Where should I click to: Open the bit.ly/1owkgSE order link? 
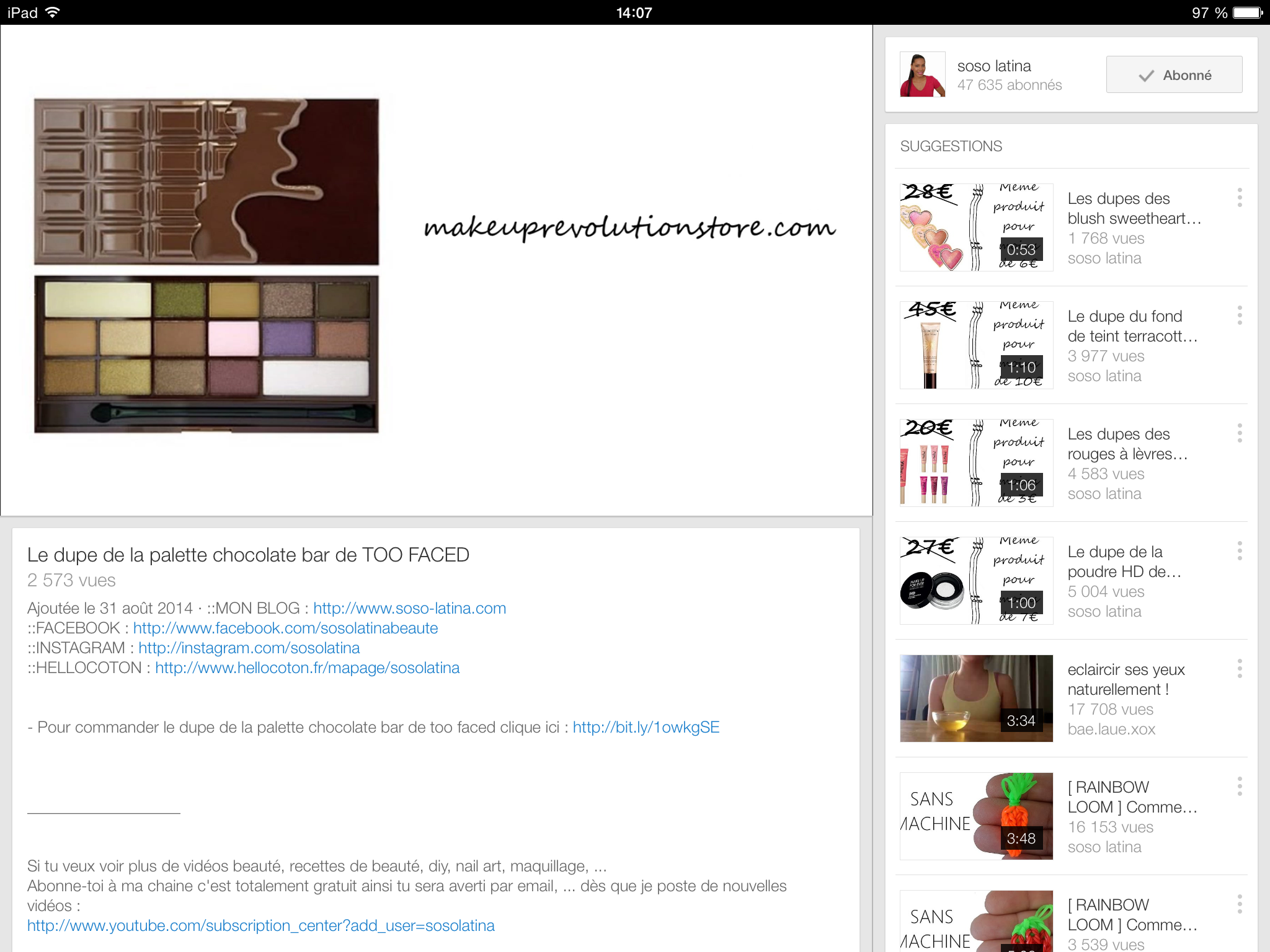coord(646,727)
